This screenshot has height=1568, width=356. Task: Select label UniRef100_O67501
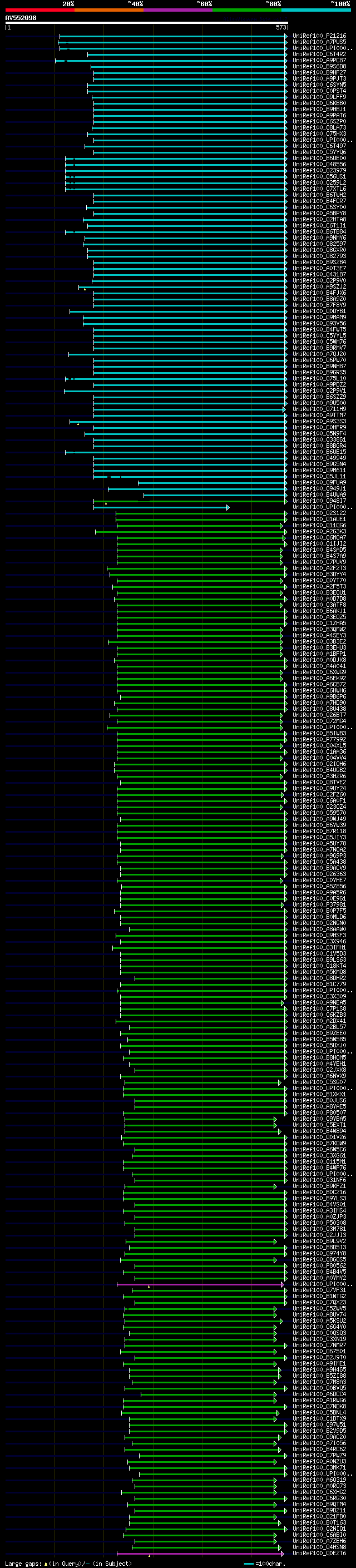coord(319,1351)
